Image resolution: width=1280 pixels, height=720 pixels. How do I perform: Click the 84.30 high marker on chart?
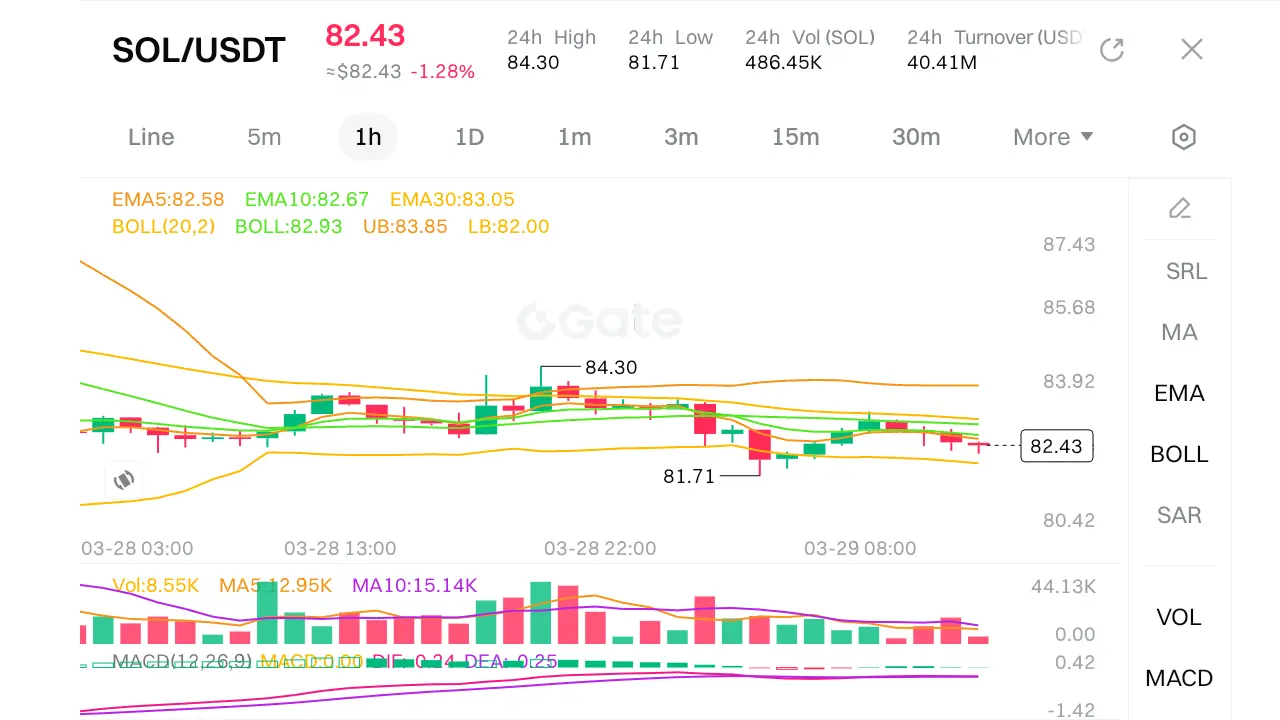(611, 368)
